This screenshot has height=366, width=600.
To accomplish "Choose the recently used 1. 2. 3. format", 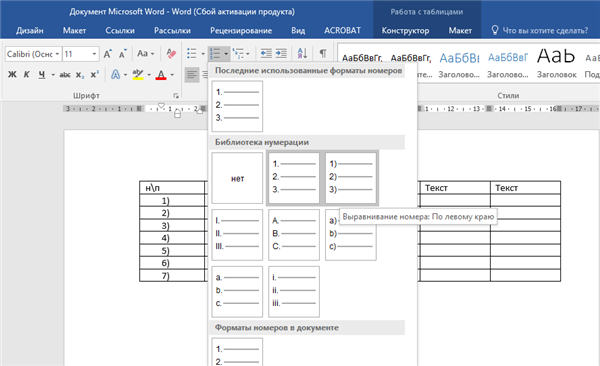I will (237, 106).
